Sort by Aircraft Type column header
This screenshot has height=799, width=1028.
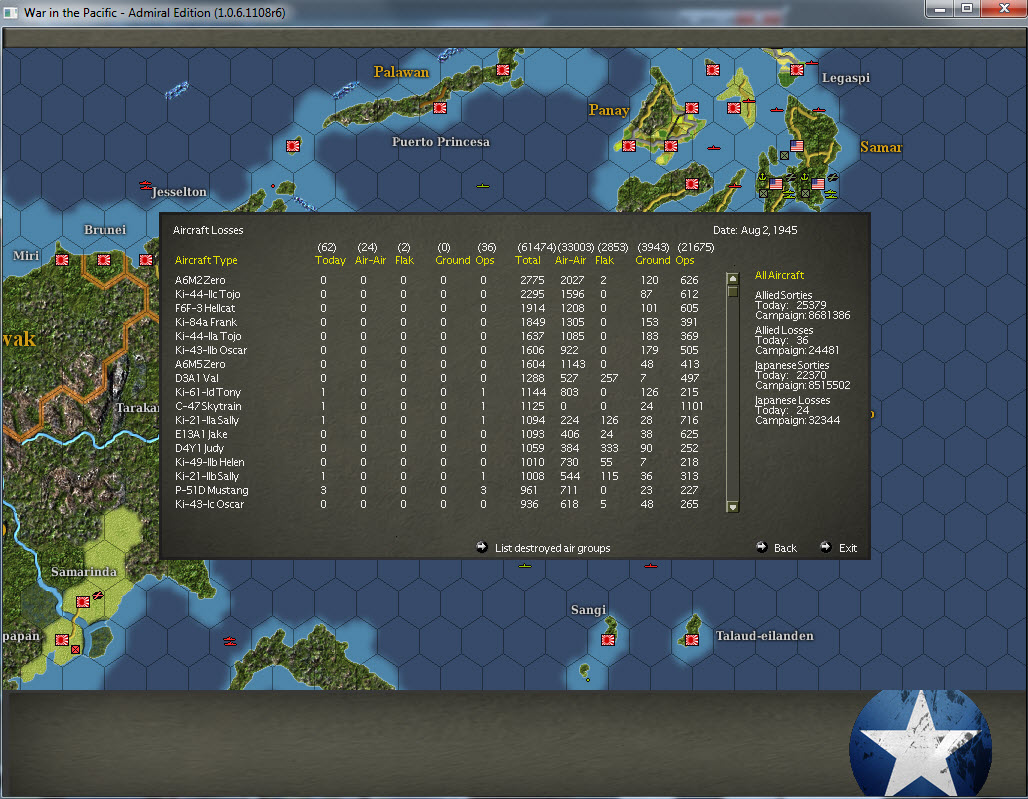point(206,260)
